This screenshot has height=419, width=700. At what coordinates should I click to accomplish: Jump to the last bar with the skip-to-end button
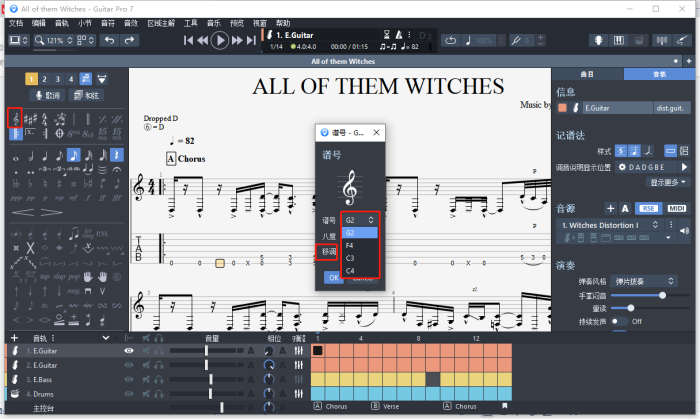[252, 40]
